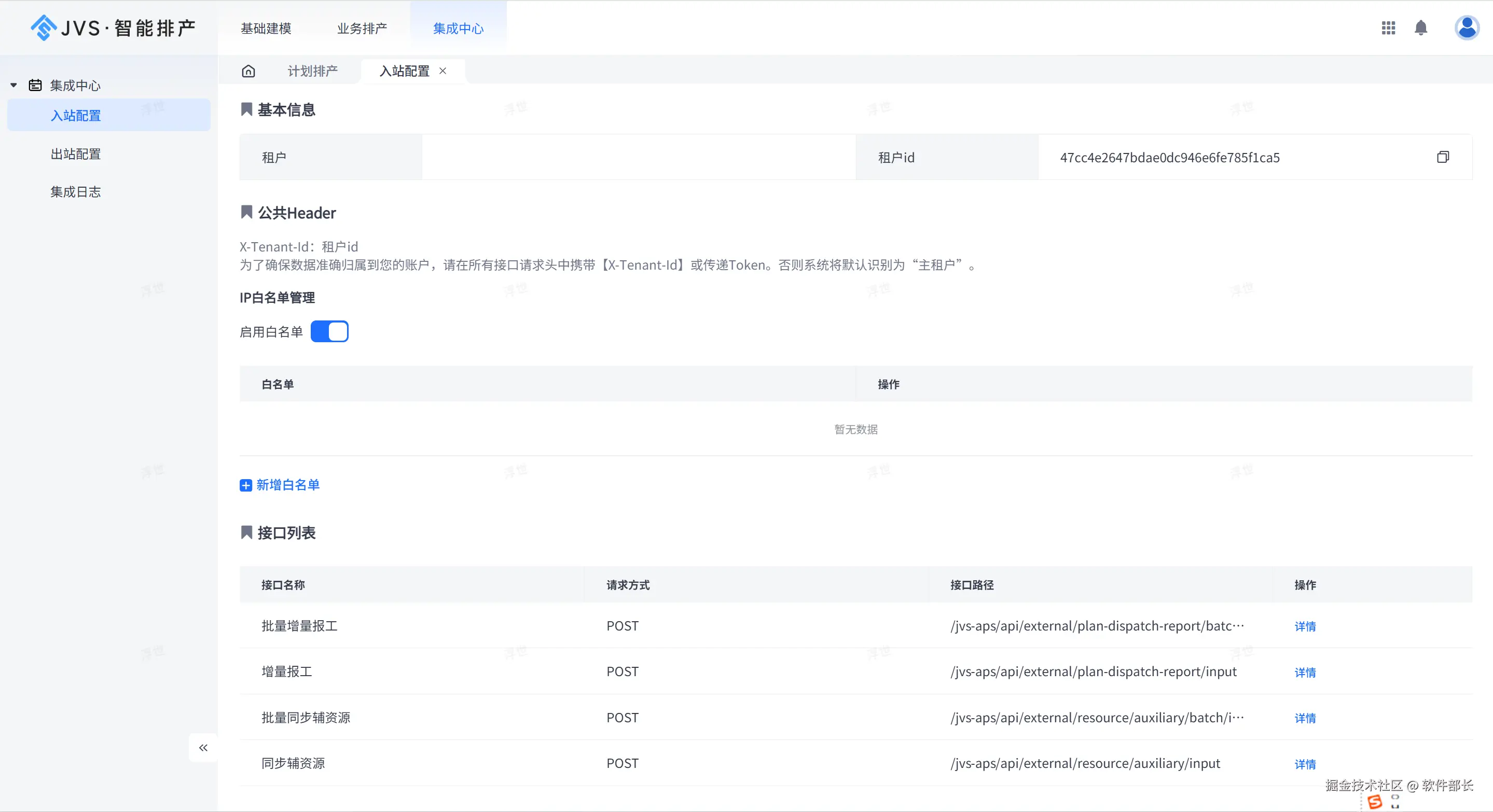Click the plus icon for adding whitelist
This screenshot has height=812, width=1493.
(246, 485)
